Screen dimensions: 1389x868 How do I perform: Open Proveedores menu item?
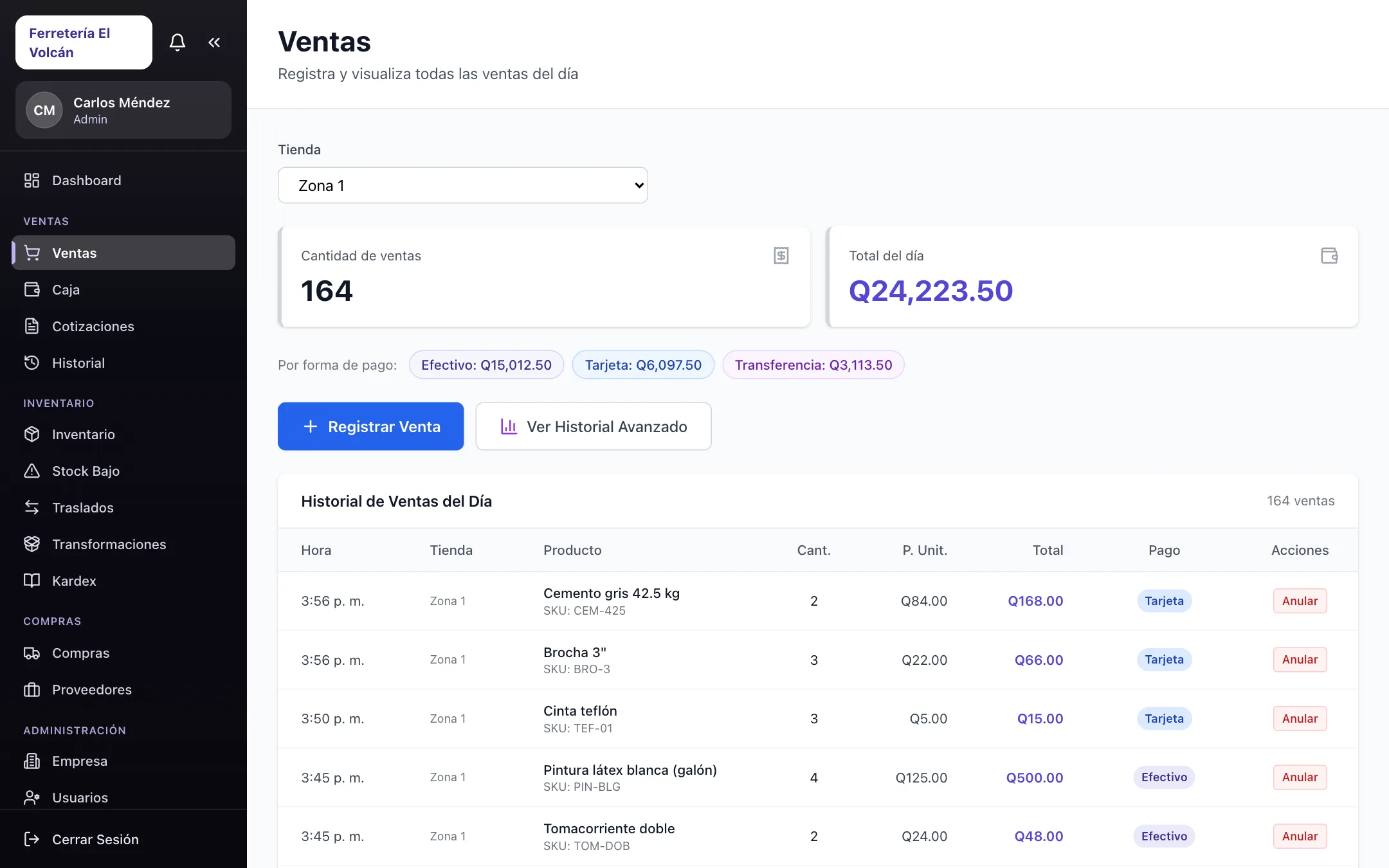tap(123, 690)
